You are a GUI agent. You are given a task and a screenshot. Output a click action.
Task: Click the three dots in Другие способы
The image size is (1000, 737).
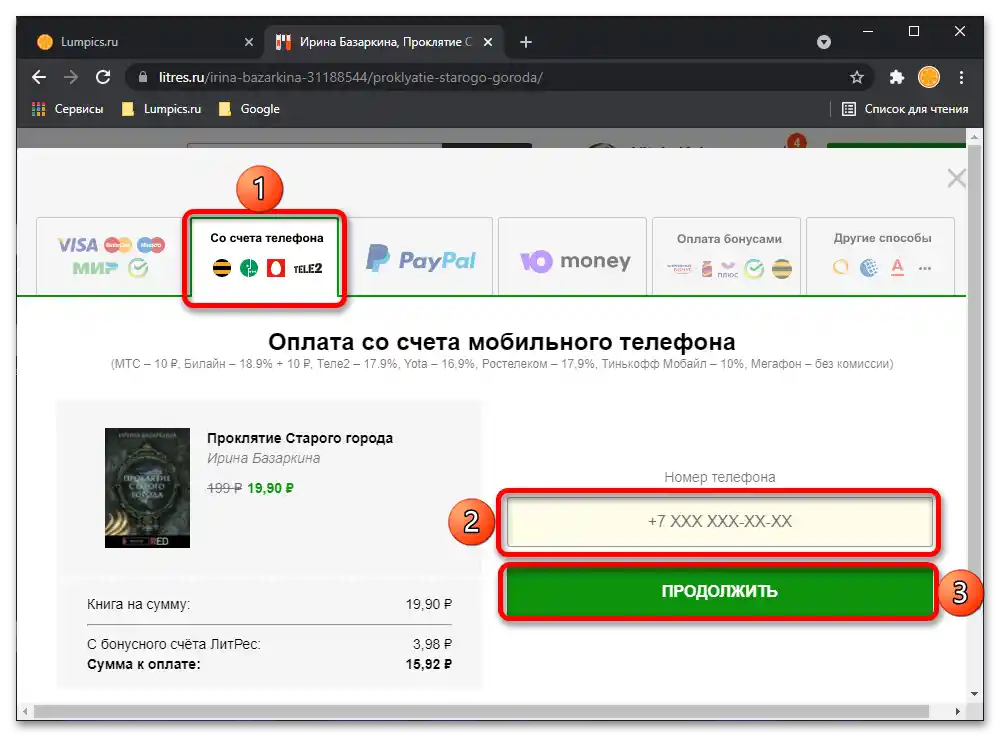(x=925, y=268)
